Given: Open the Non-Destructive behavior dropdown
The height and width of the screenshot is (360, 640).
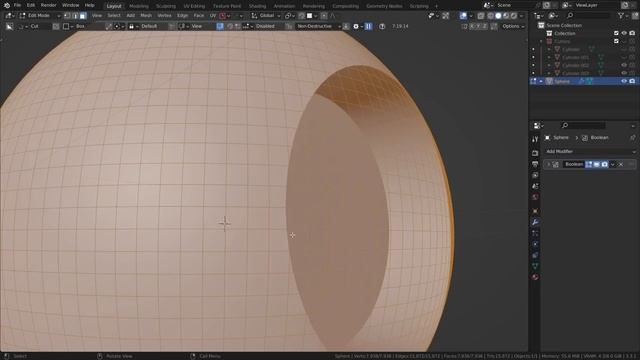Looking at the screenshot, I should (x=318, y=26).
